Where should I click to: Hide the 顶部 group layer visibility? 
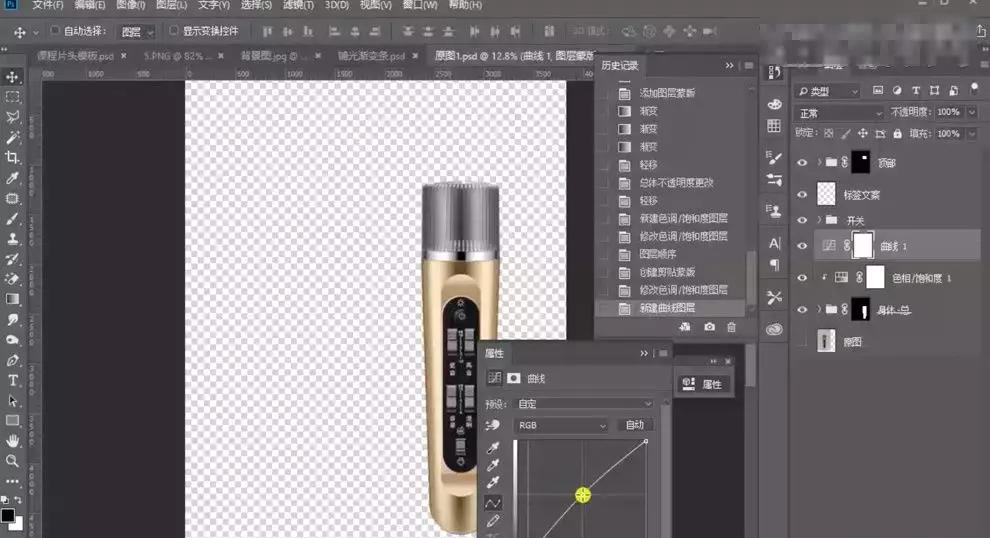click(x=802, y=162)
